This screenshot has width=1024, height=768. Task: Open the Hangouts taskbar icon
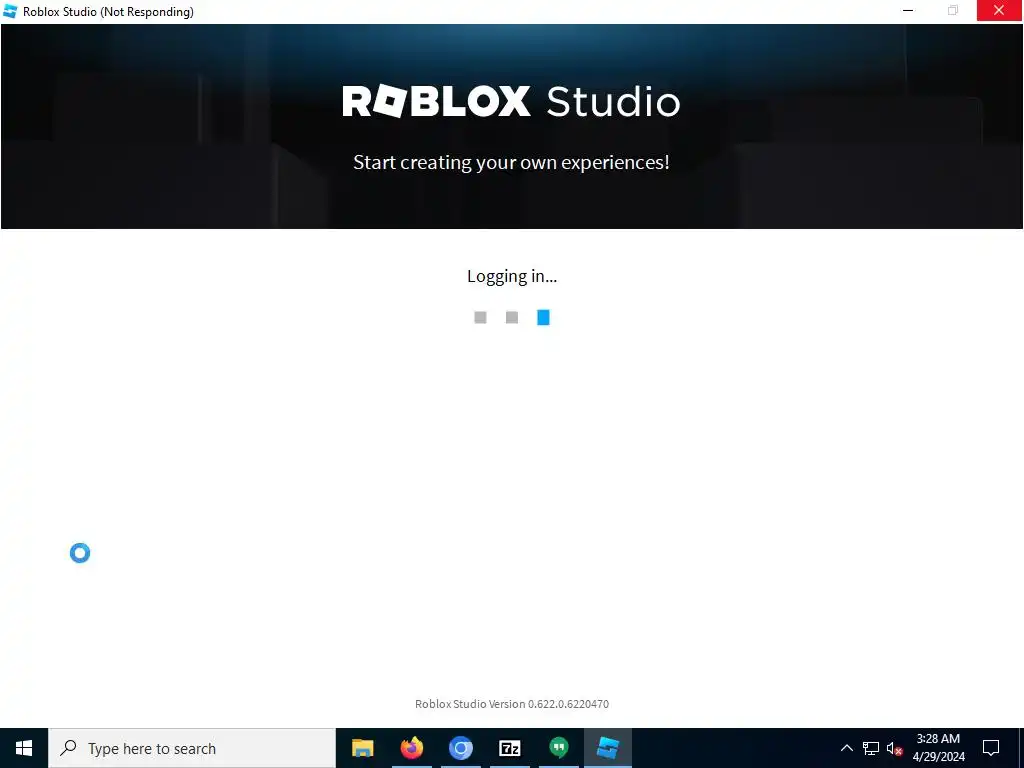pyautogui.click(x=558, y=748)
